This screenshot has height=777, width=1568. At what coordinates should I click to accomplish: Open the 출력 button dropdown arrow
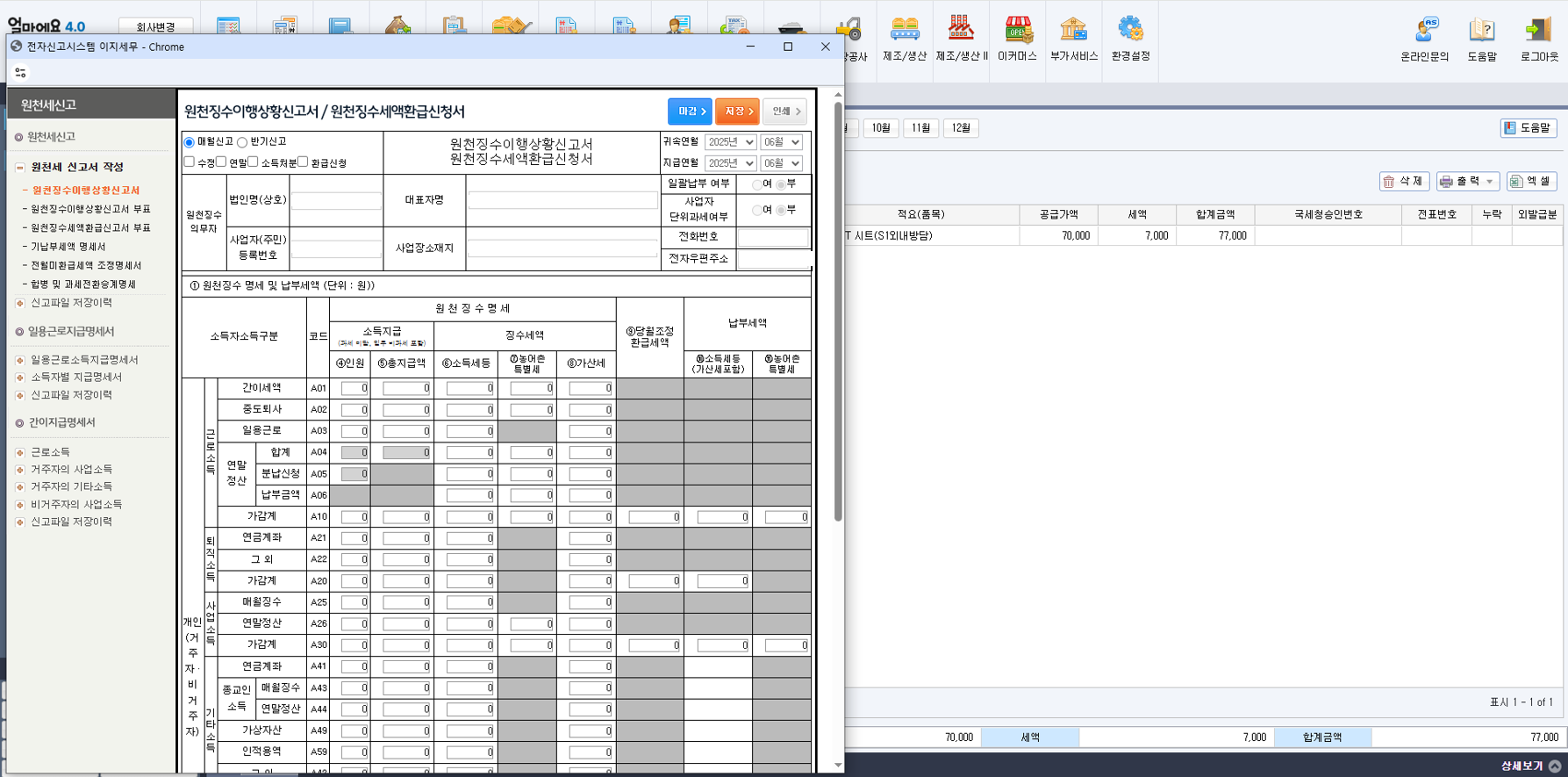(1490, 182)
